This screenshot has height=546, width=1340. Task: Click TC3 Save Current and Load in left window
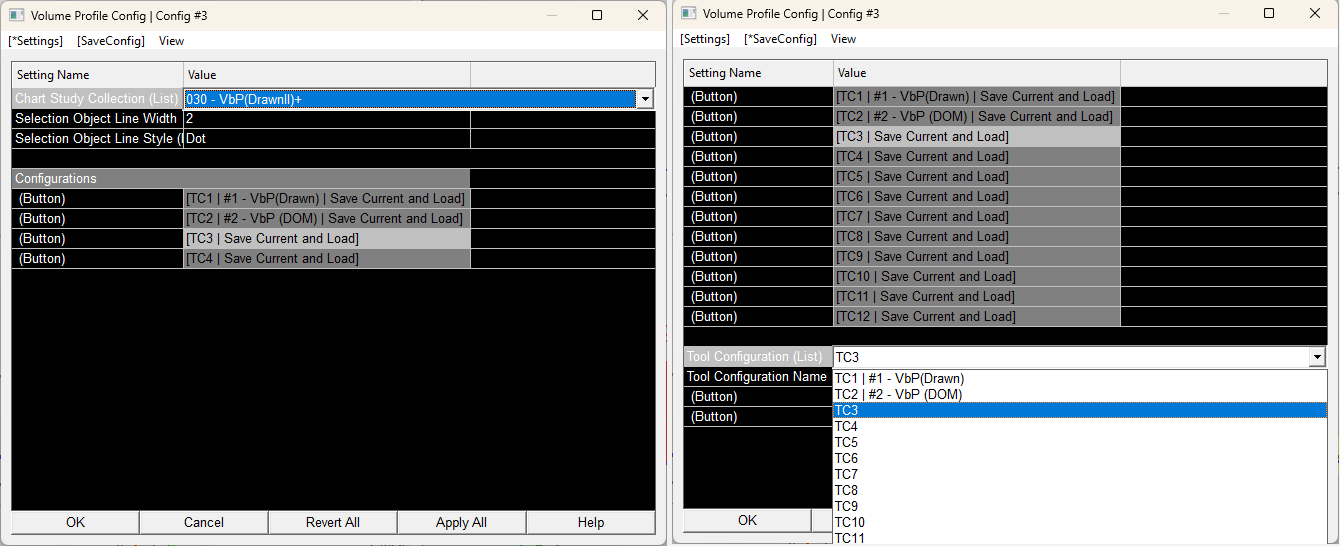point(327,239)
